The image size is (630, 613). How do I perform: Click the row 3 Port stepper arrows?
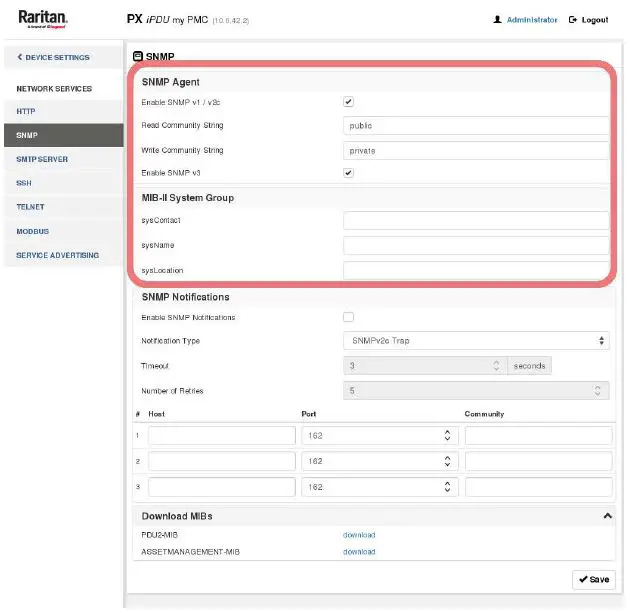click(x=447, y=486)
